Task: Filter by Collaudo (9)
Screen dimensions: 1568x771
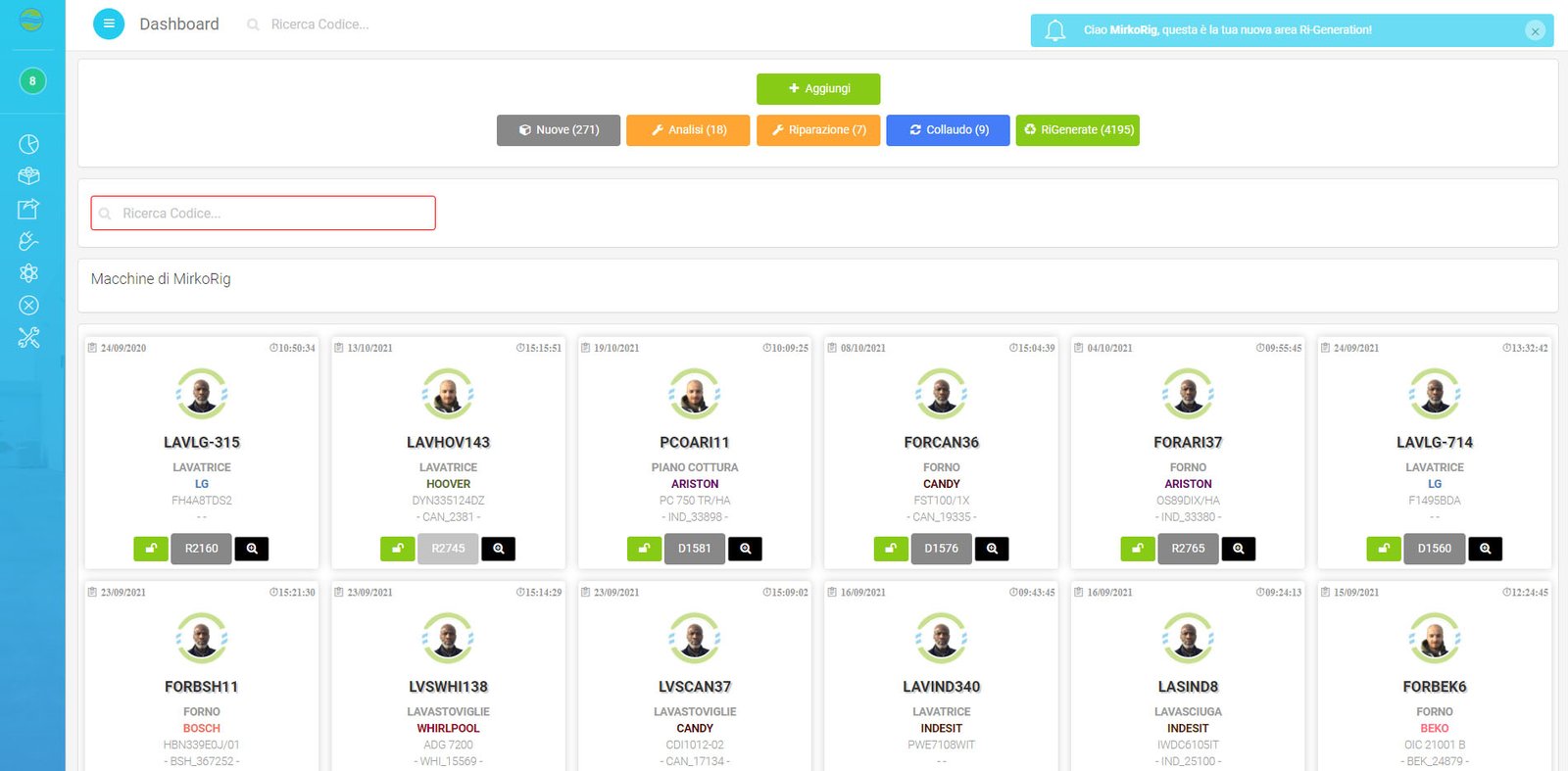Action: coord(948,130)
